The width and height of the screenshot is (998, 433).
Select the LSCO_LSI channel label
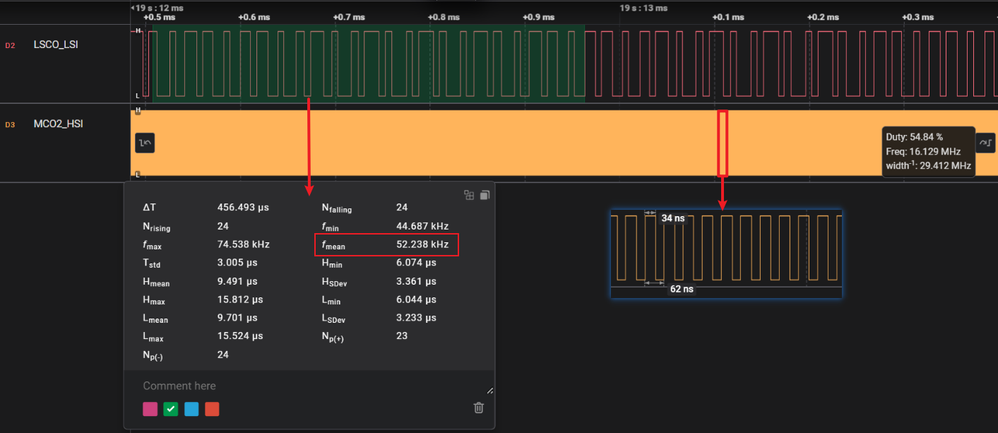(x=56, y=45)
